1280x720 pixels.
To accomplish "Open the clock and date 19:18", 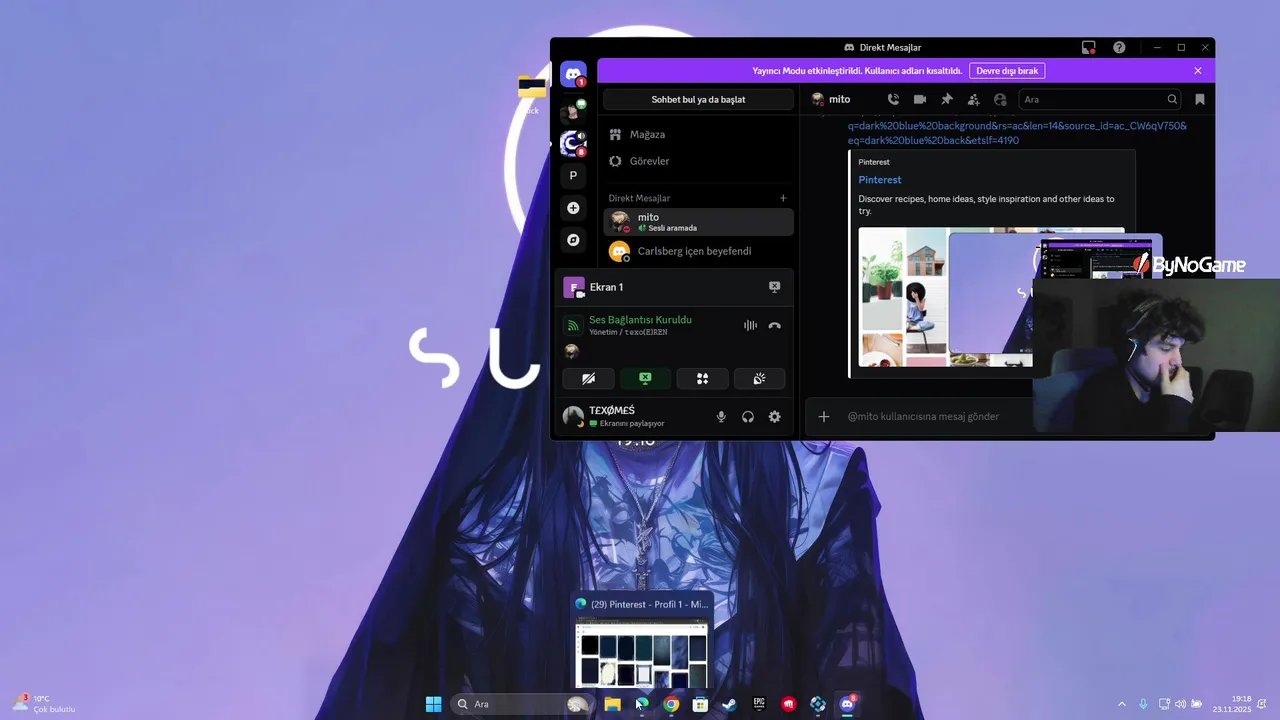I will 1232,704.
